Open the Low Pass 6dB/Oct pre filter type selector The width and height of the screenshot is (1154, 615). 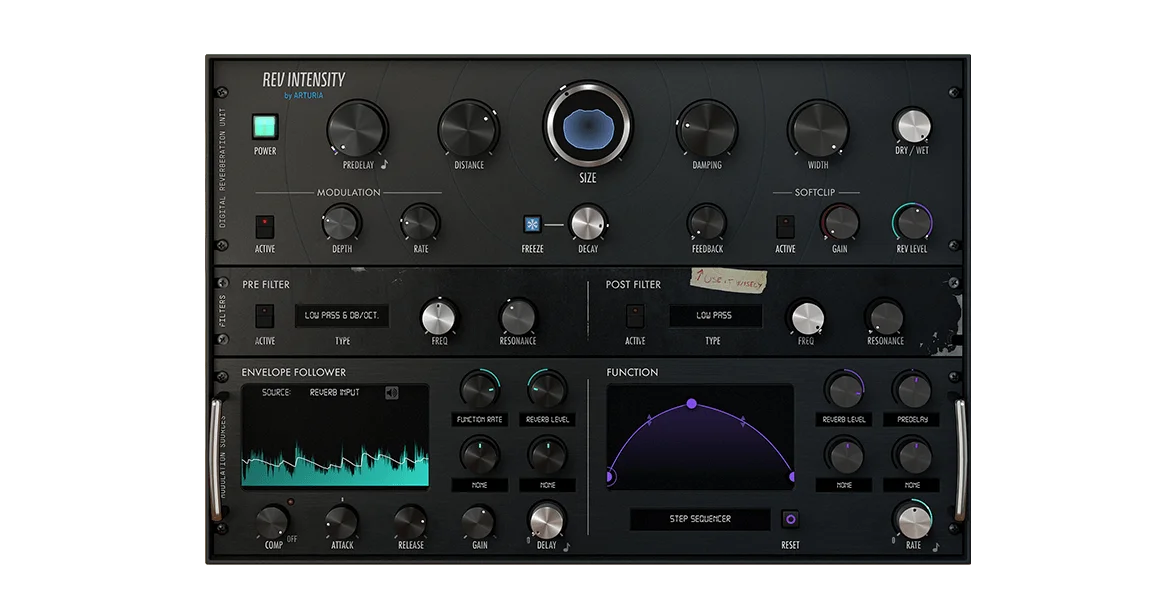[342, 315]
